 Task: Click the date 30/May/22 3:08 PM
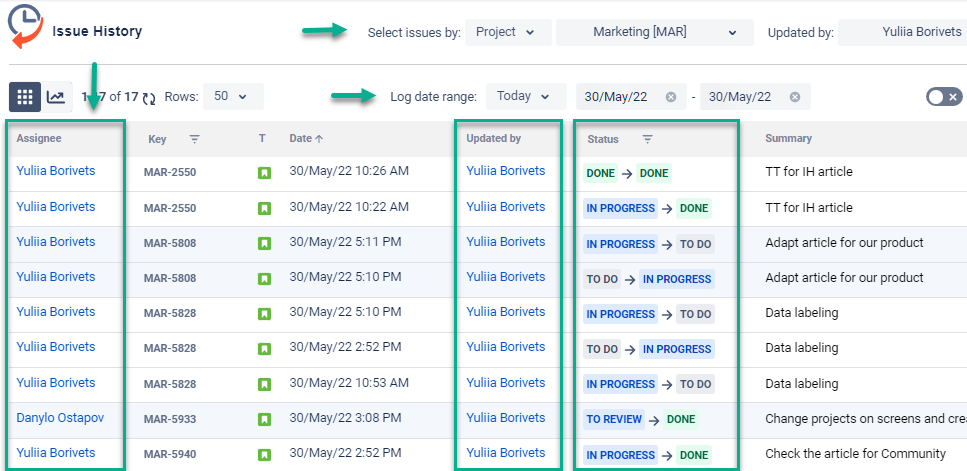345,418
